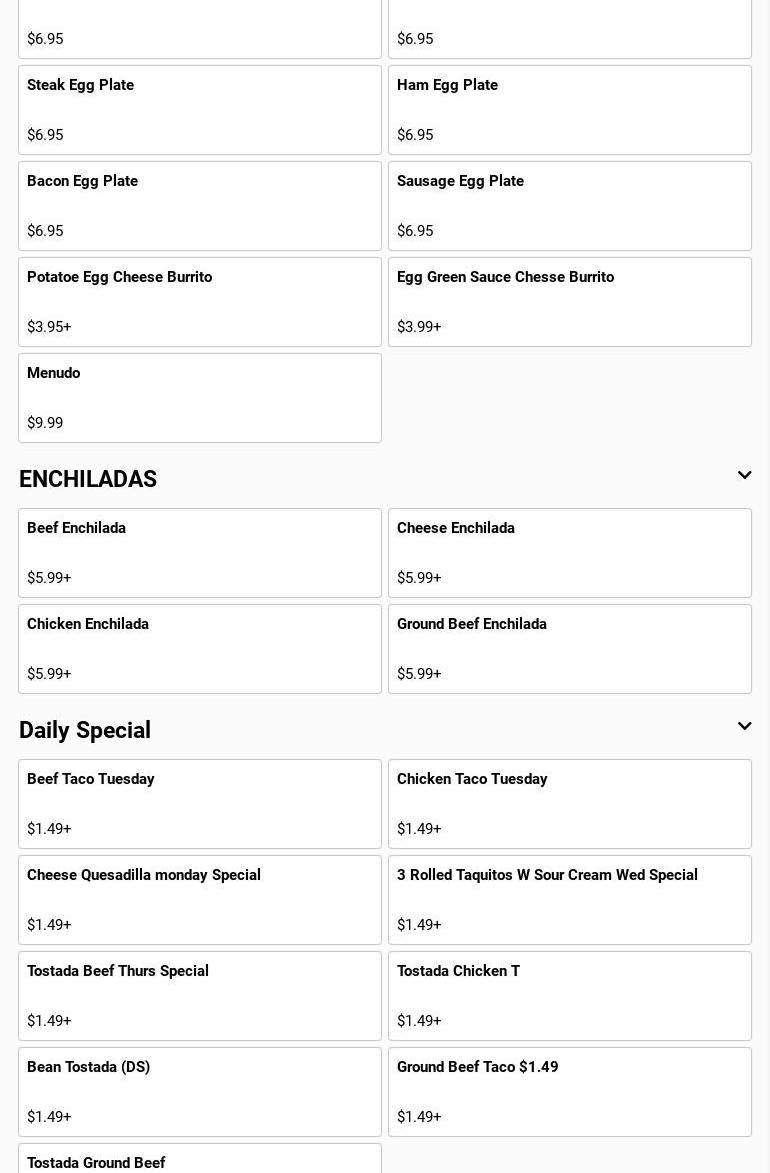Choose the Bacon Egg Plate card
770x1173 pixels.
pyautogui.click(x=200, y=206)
